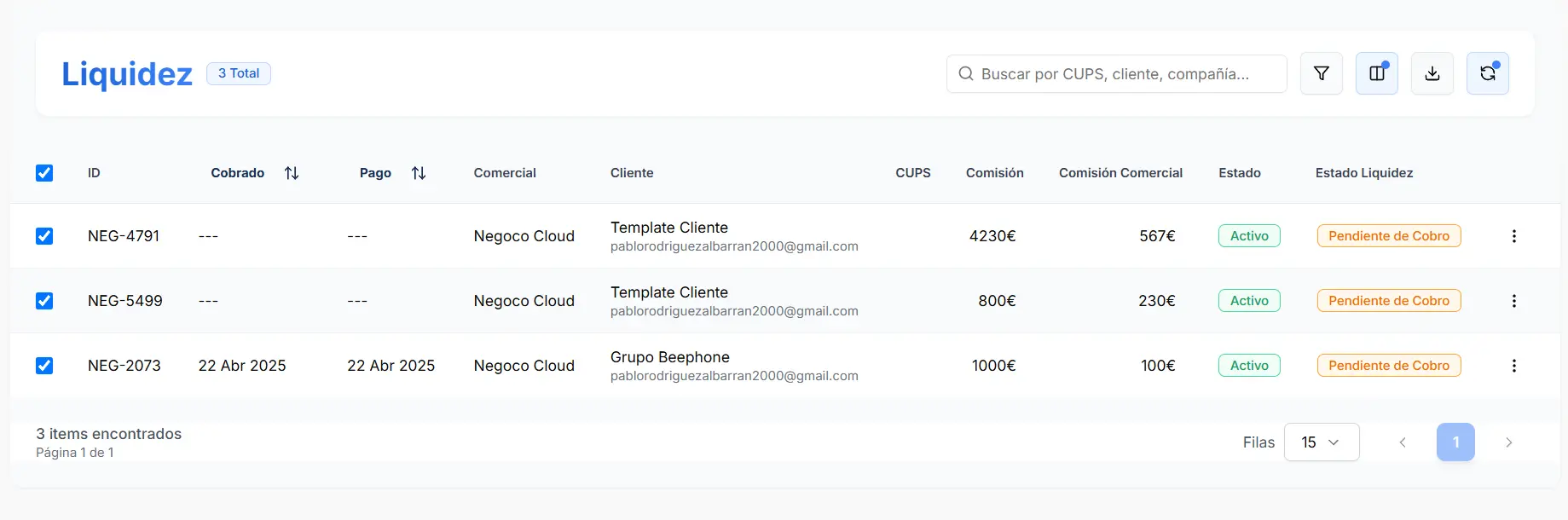Open actions menu for NEG-4791 row
The height and width of the screenshot is (520, 1568).
(x=1513, y=236)
